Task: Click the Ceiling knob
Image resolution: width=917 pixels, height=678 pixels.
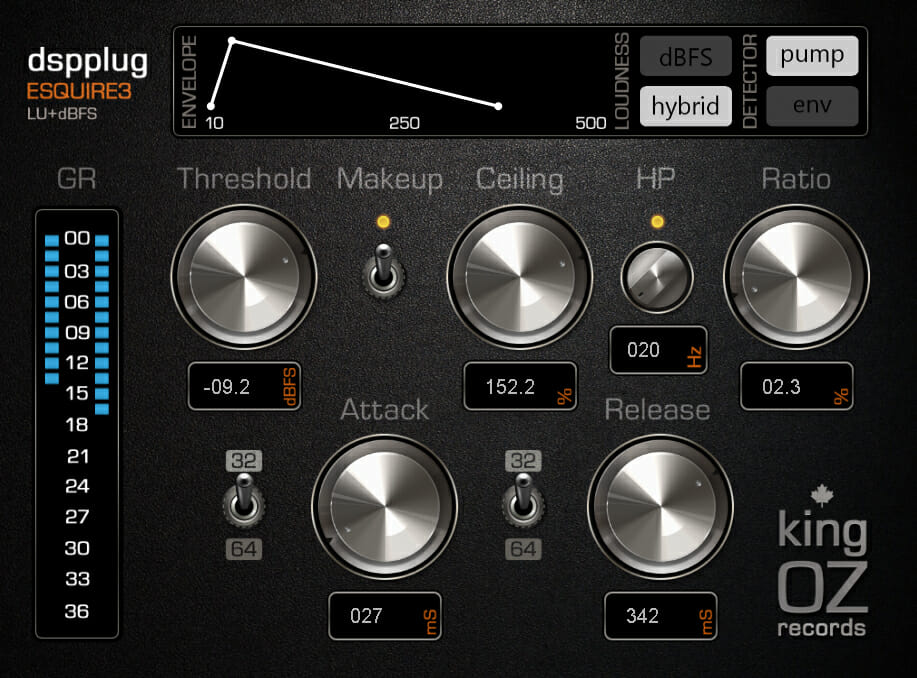Action: (x=520, y=272)
